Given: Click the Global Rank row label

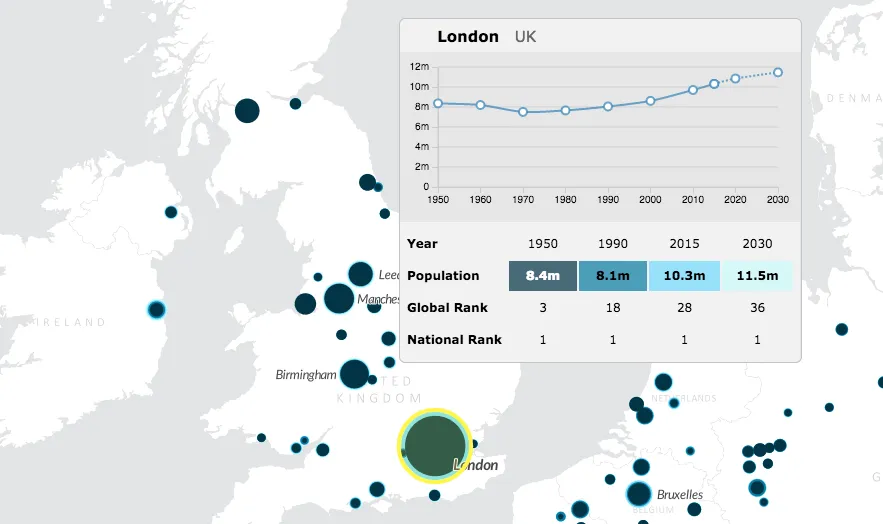Looking at the screenshot, I should click(448, 308).
